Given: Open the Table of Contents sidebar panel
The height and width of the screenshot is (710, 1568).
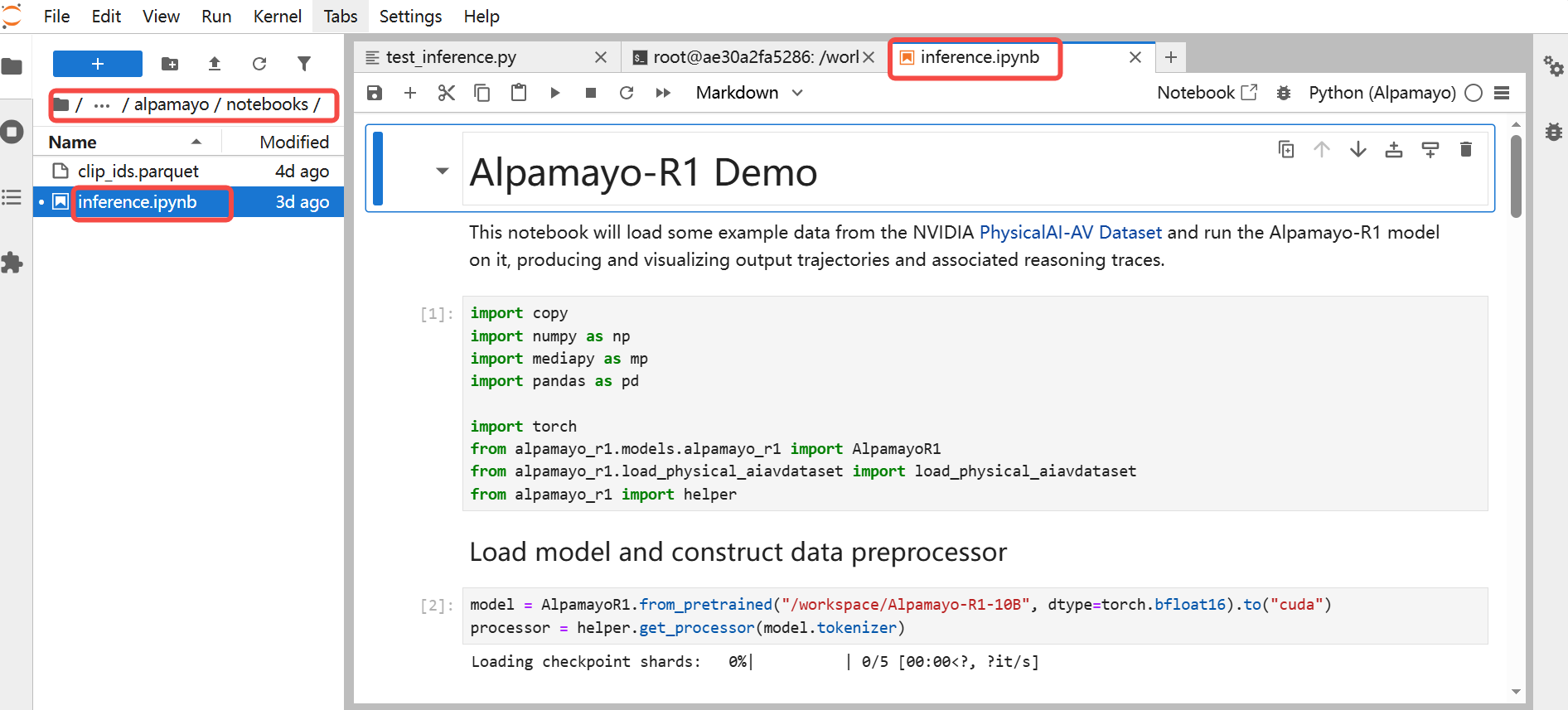Looking at the screenshot, I should [x=12, y=197].
